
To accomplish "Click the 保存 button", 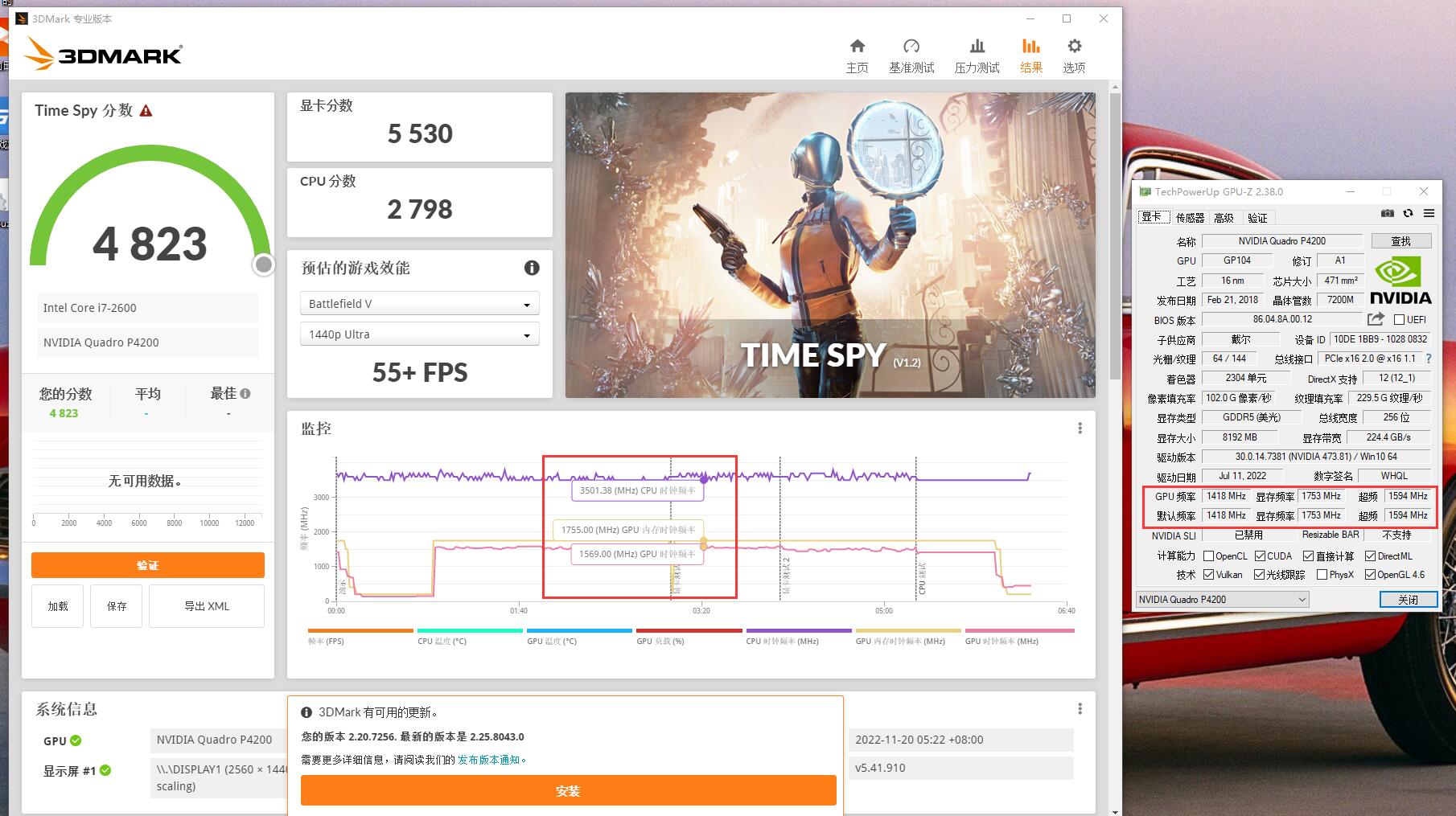I will click(x=117, y=606).
